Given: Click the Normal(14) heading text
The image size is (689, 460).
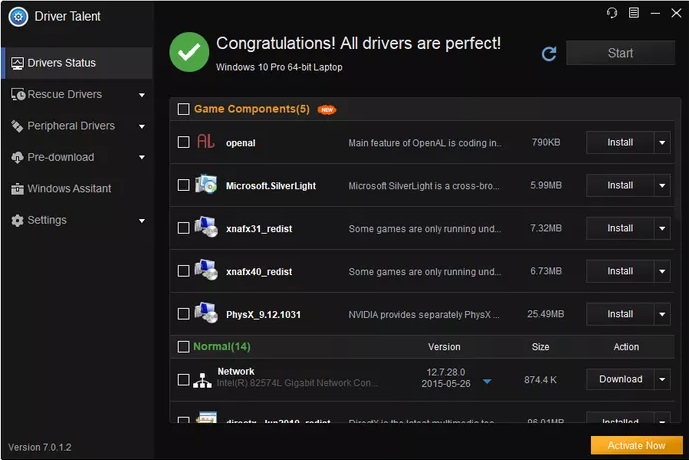Looking at the screenshot, I should coord(222,347).
